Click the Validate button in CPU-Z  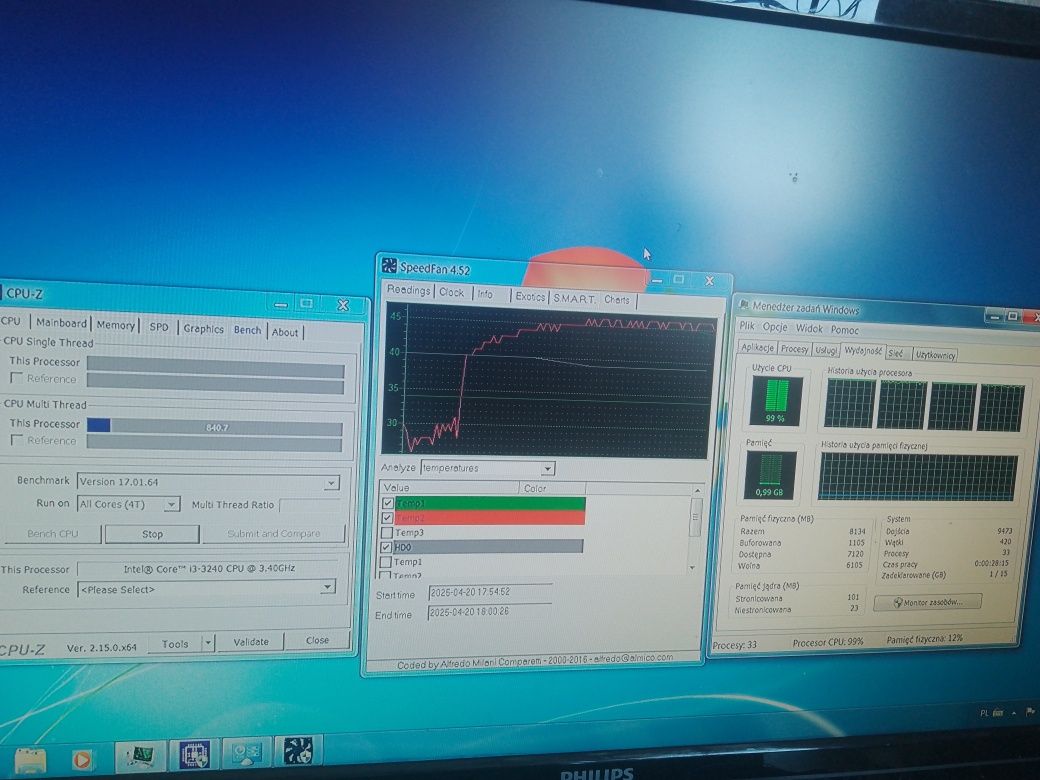click(251, 642)
